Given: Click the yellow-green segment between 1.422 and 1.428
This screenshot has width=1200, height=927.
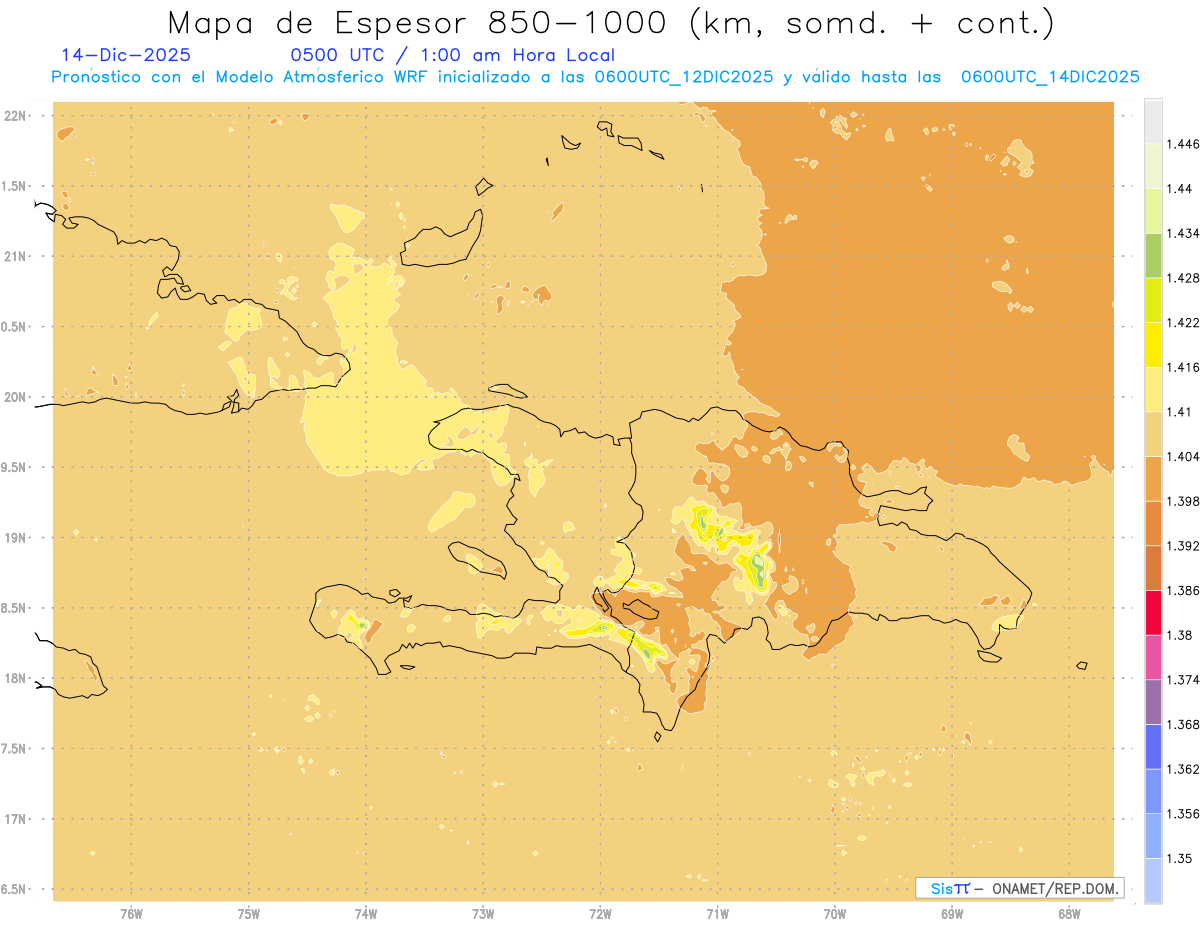Looking at the screenshot, I should tap(1153, 300).
